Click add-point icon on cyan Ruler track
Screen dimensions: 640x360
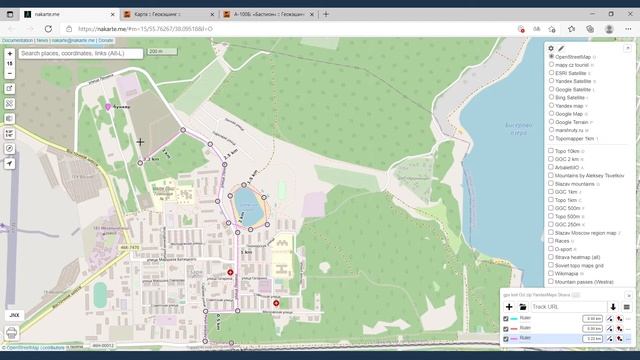[x=620, y=318]
